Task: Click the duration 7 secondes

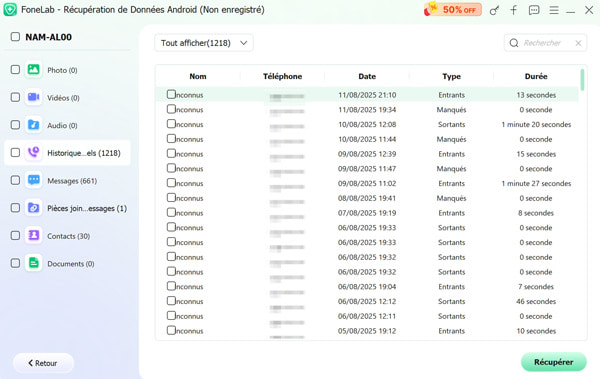Action: [536, 286]
